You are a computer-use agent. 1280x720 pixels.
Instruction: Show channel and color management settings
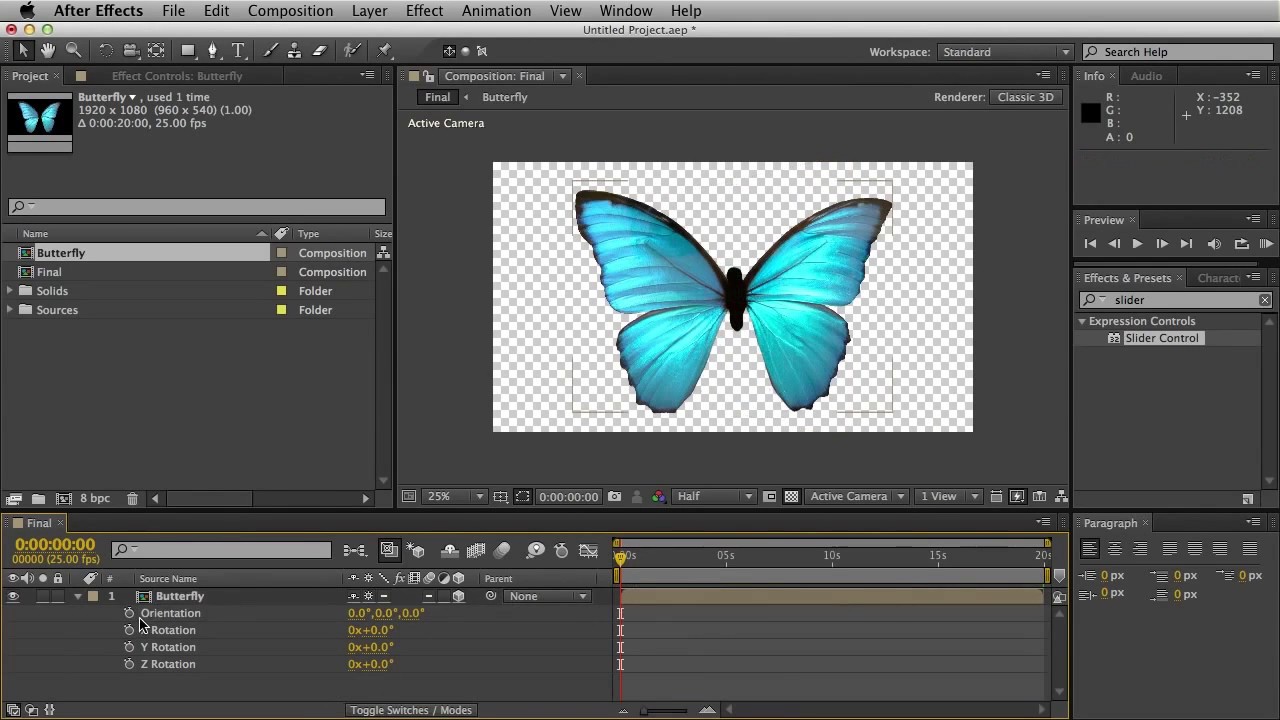[658, 496]
